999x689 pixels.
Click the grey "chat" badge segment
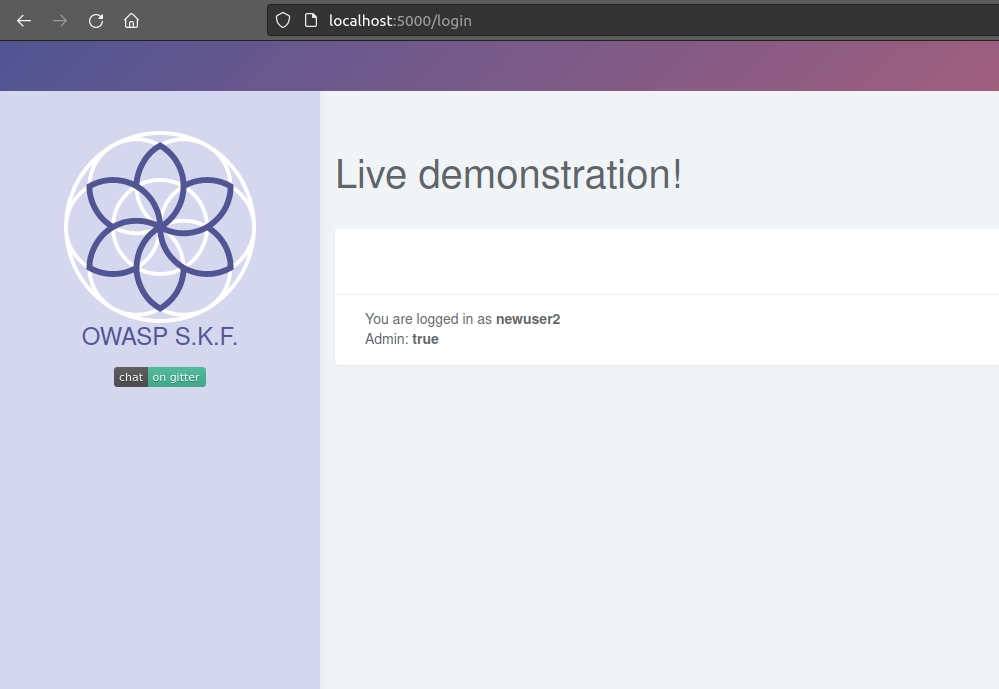coord(131,377)
